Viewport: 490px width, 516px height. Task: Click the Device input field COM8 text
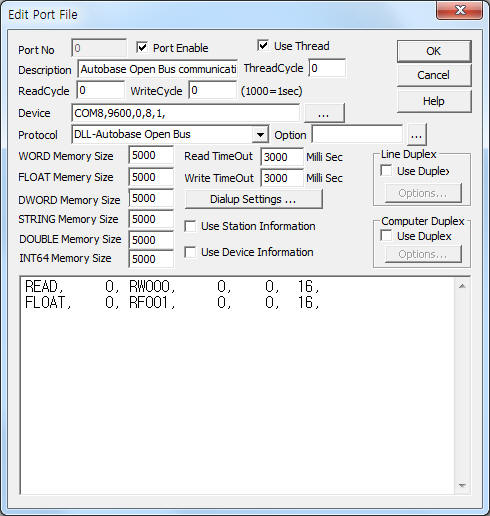tap(185, 113)
